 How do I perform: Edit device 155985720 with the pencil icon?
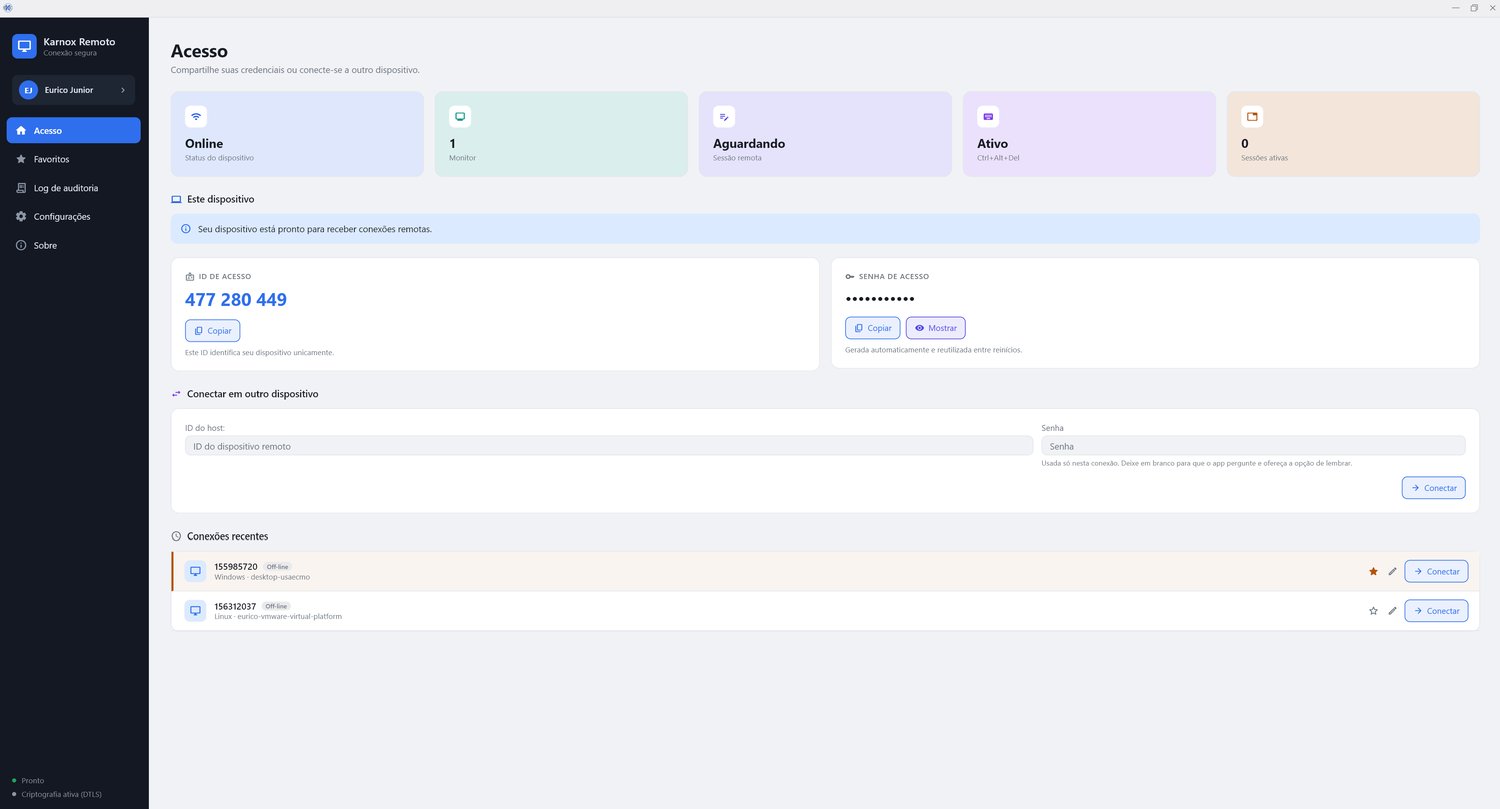tap(1392, 571)
